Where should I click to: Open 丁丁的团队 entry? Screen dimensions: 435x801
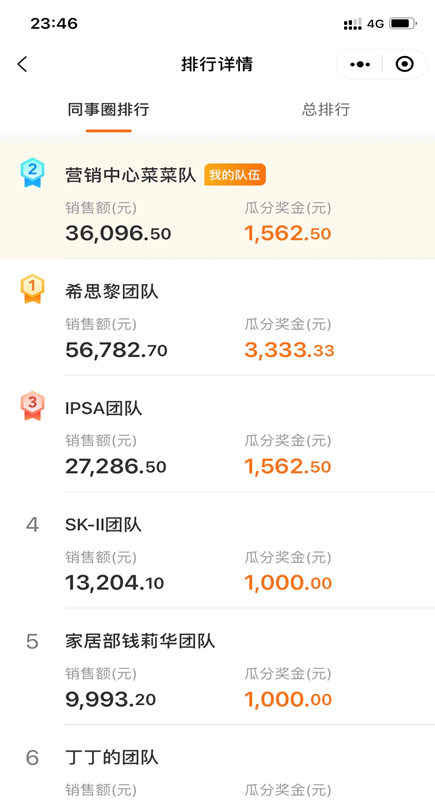coord(218,763)
